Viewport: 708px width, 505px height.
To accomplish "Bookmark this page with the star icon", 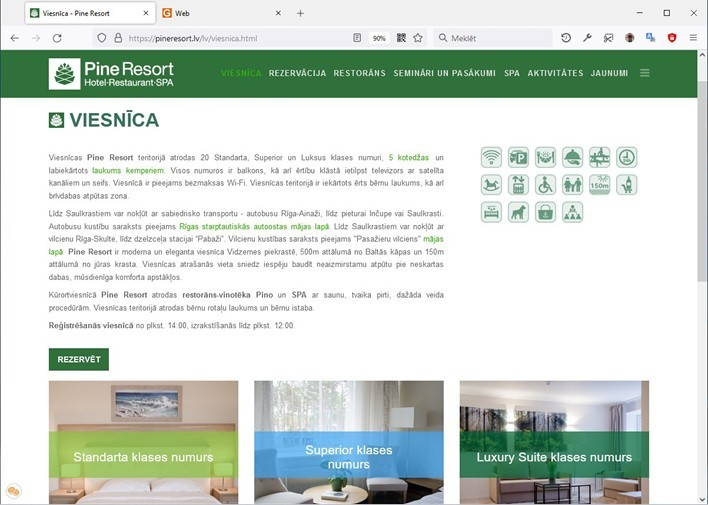I will pyautogui.click(x=418, y=38).
